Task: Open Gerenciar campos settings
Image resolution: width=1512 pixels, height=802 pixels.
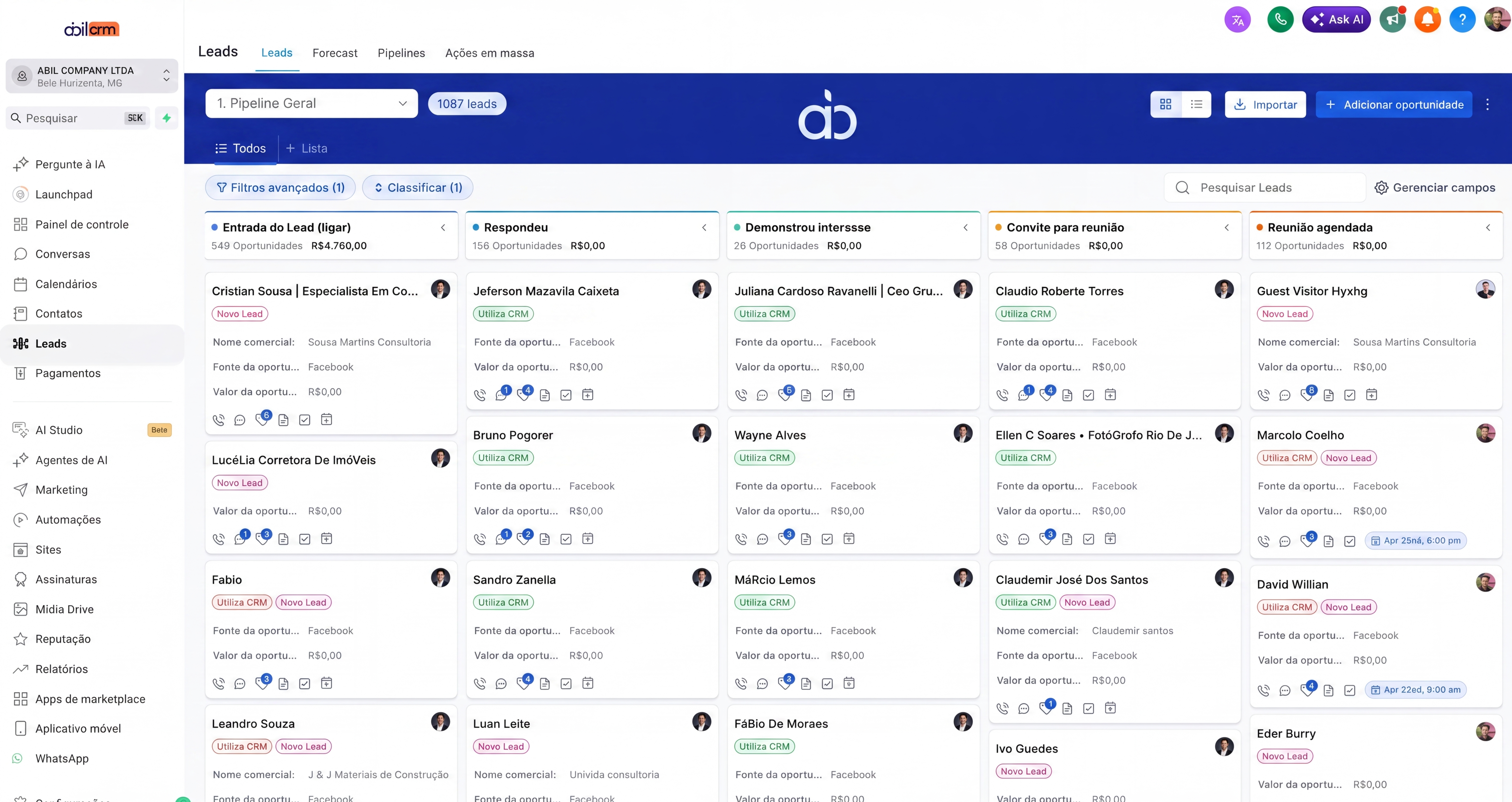Action: (x=1435, y=188)
